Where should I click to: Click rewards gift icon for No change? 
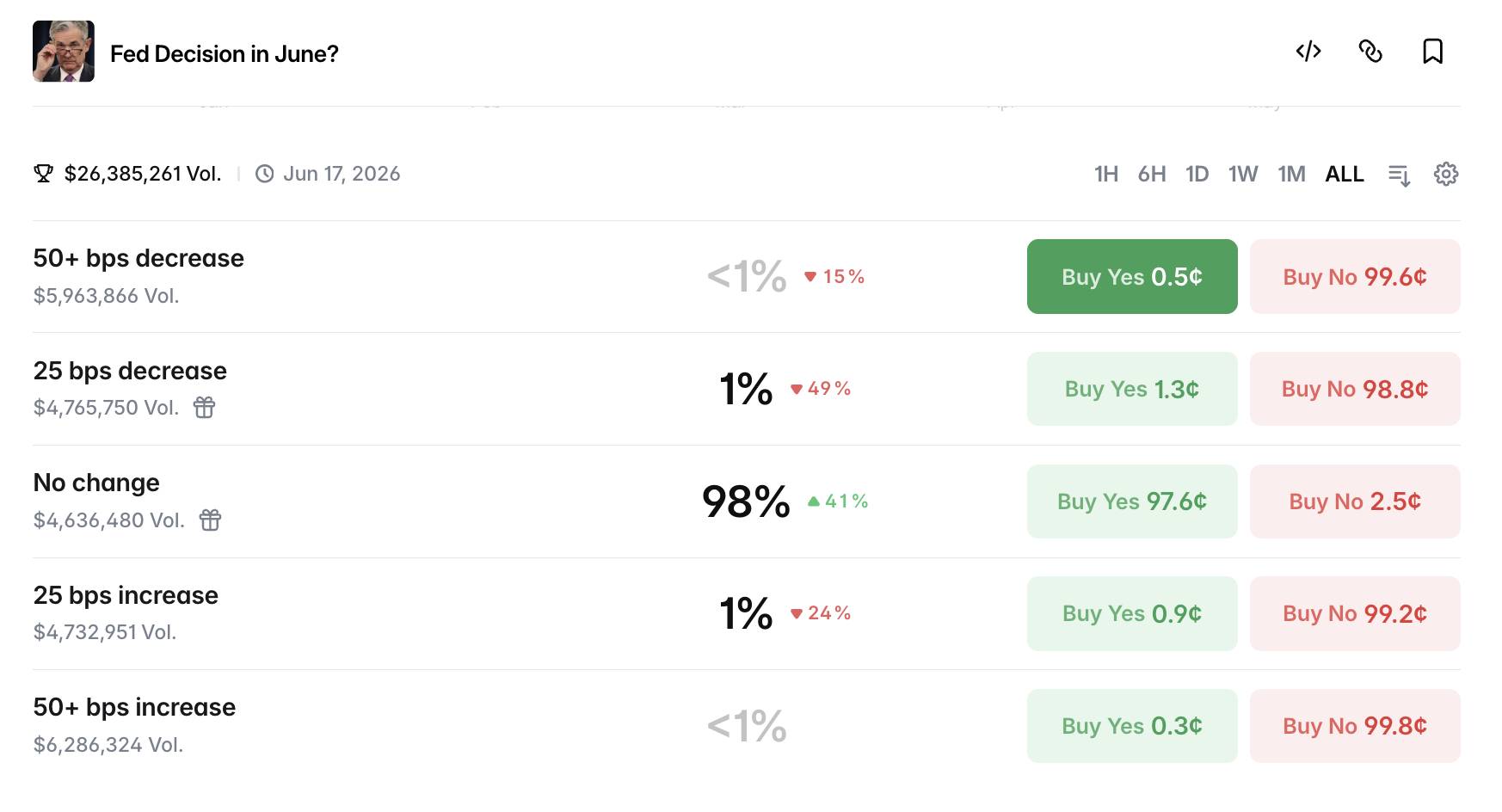click(210, 520)
